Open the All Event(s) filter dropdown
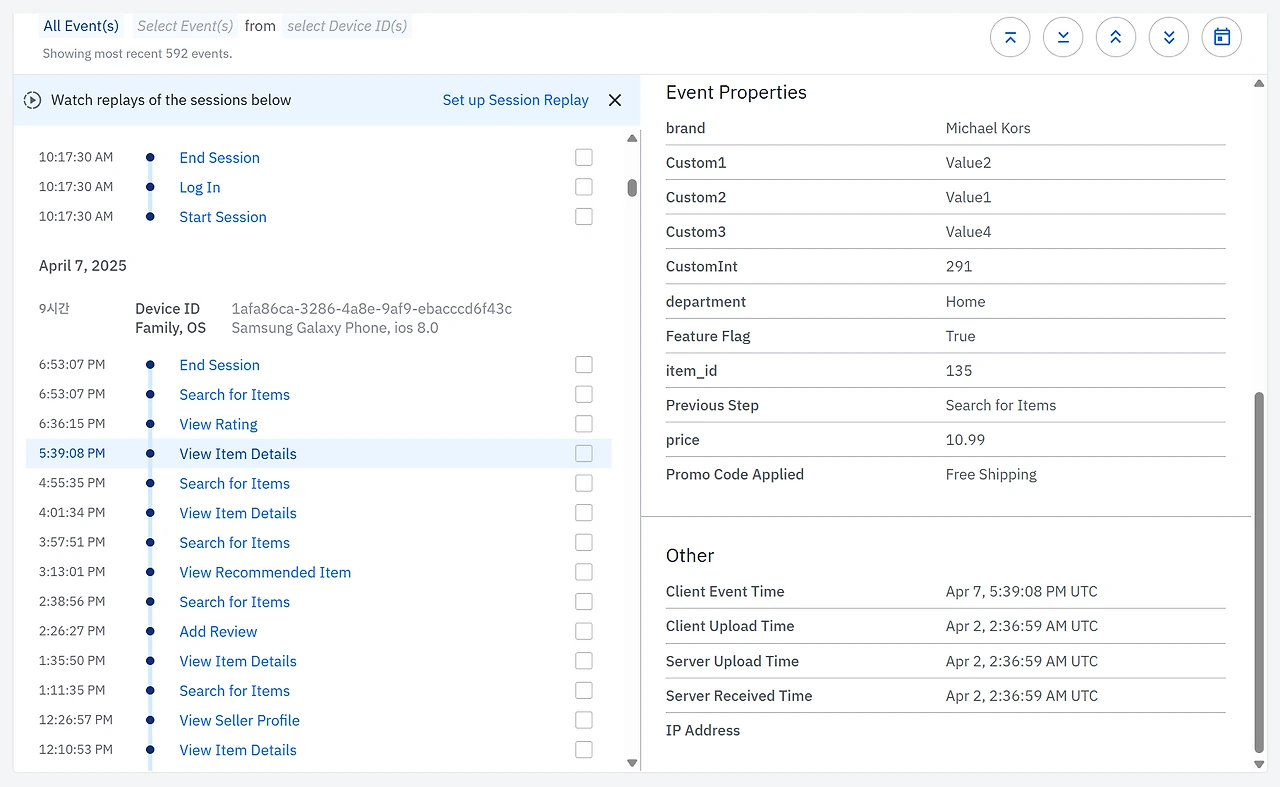Image resolution: width=1280 pixels, height=787 pixels. click(81, 26)
